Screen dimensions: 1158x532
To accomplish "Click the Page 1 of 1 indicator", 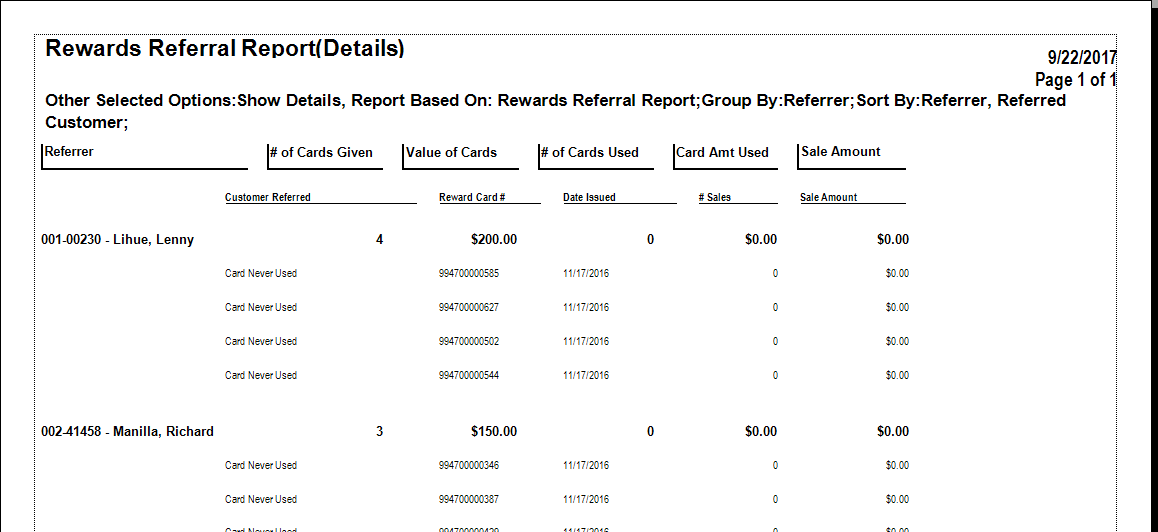I will click(x=1075, y=80).
